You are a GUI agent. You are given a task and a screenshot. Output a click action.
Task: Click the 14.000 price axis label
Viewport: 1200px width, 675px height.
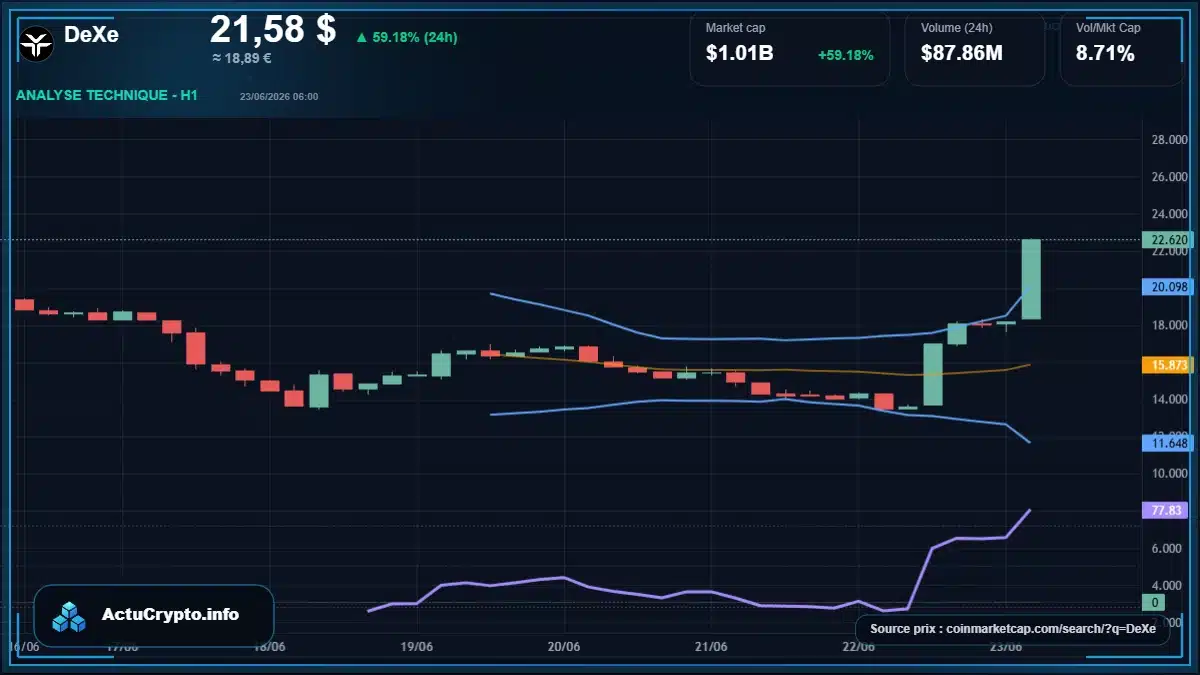click(1169, 399)
